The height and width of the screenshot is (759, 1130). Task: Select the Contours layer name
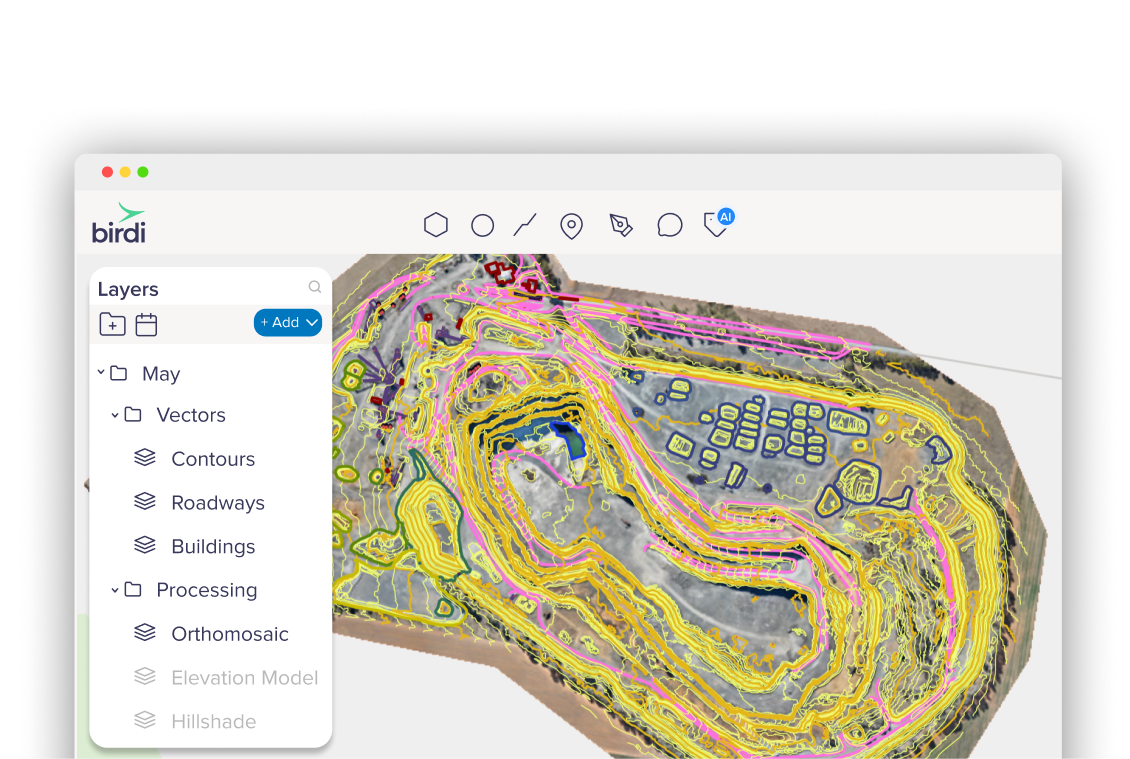click(213, 459)
